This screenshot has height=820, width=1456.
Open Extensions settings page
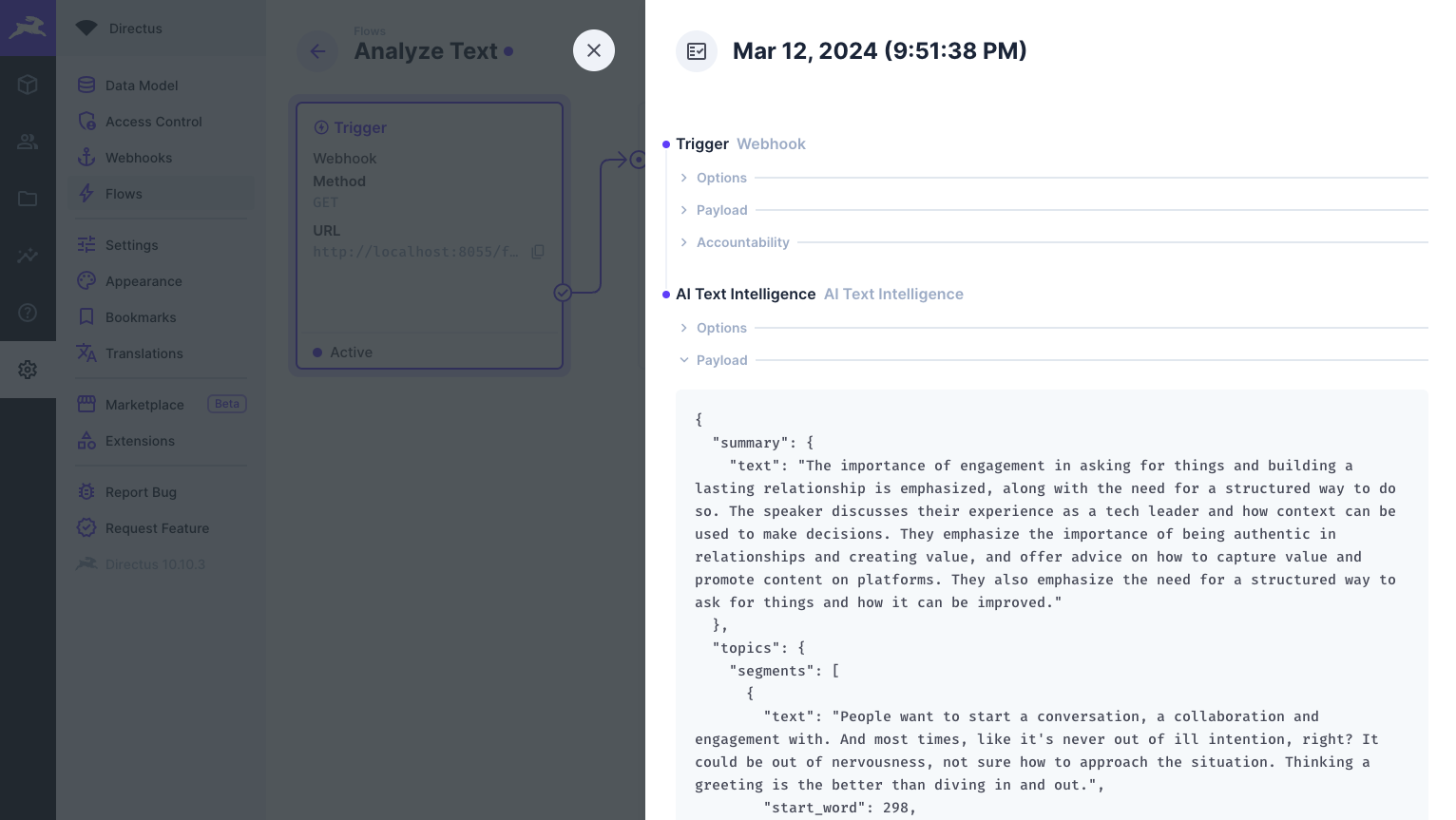tap(162, 440)
